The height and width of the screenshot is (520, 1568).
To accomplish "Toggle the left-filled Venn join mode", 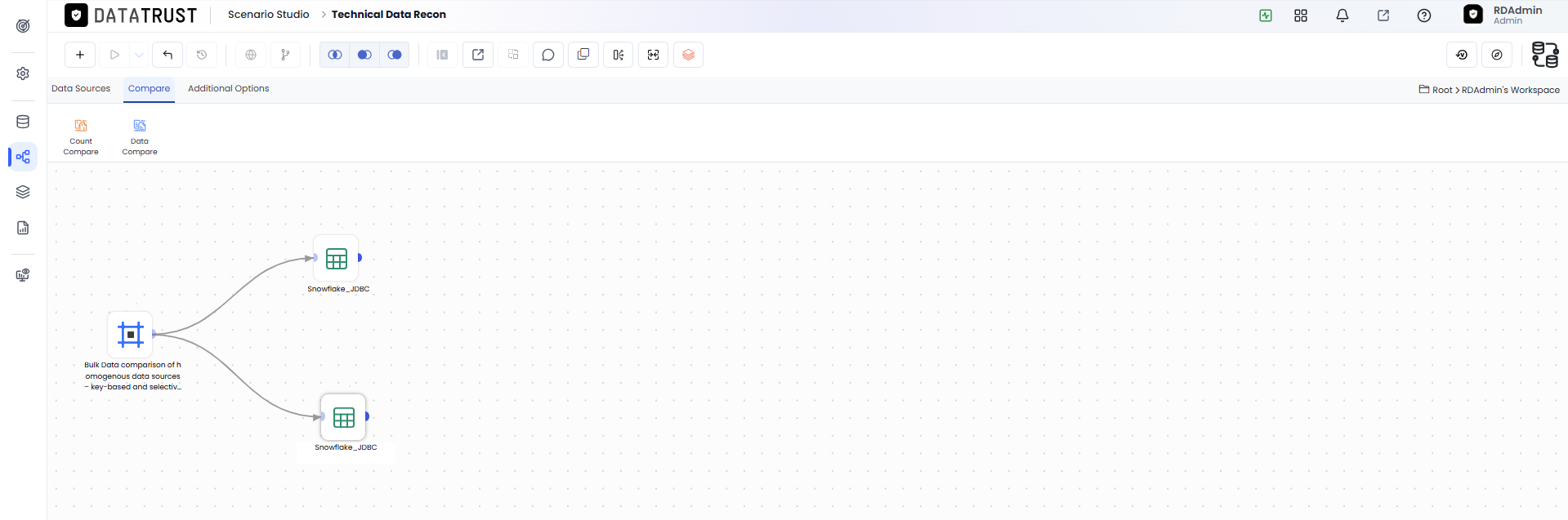I will [364, 55].
